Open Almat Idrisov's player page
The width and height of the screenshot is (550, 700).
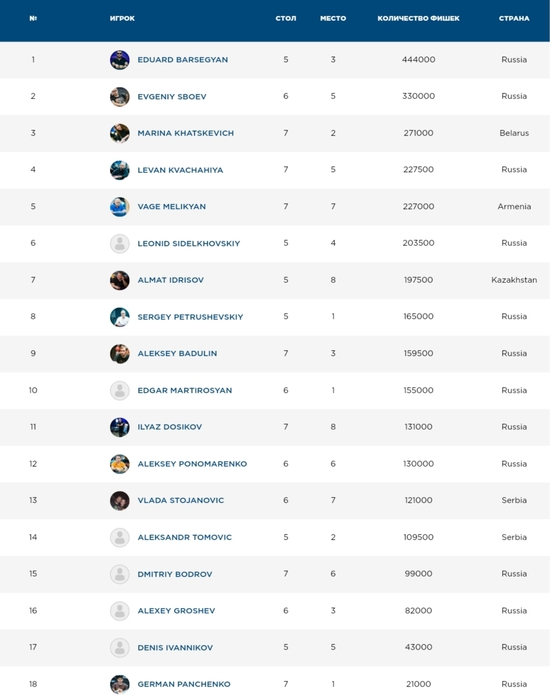click(171, 280)
